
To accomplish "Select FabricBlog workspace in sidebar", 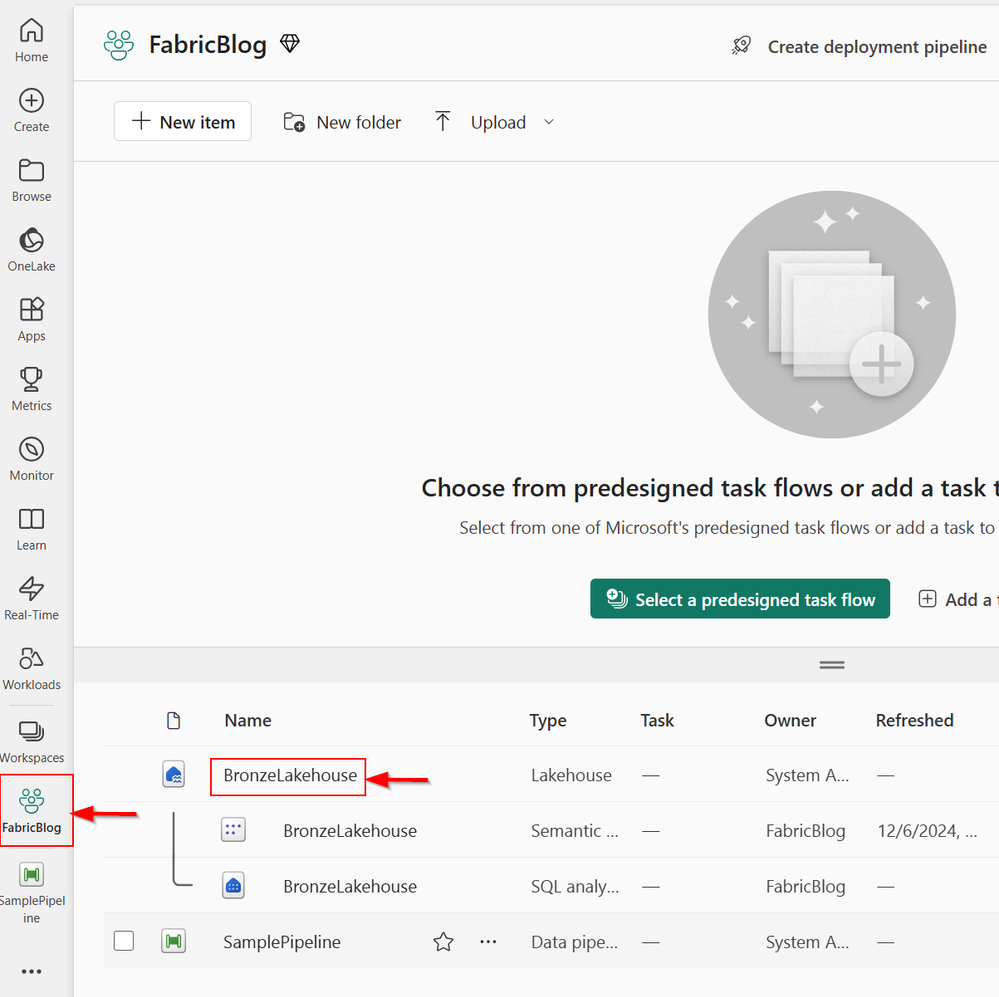I will pyautogui.click(x=31, y=811).
